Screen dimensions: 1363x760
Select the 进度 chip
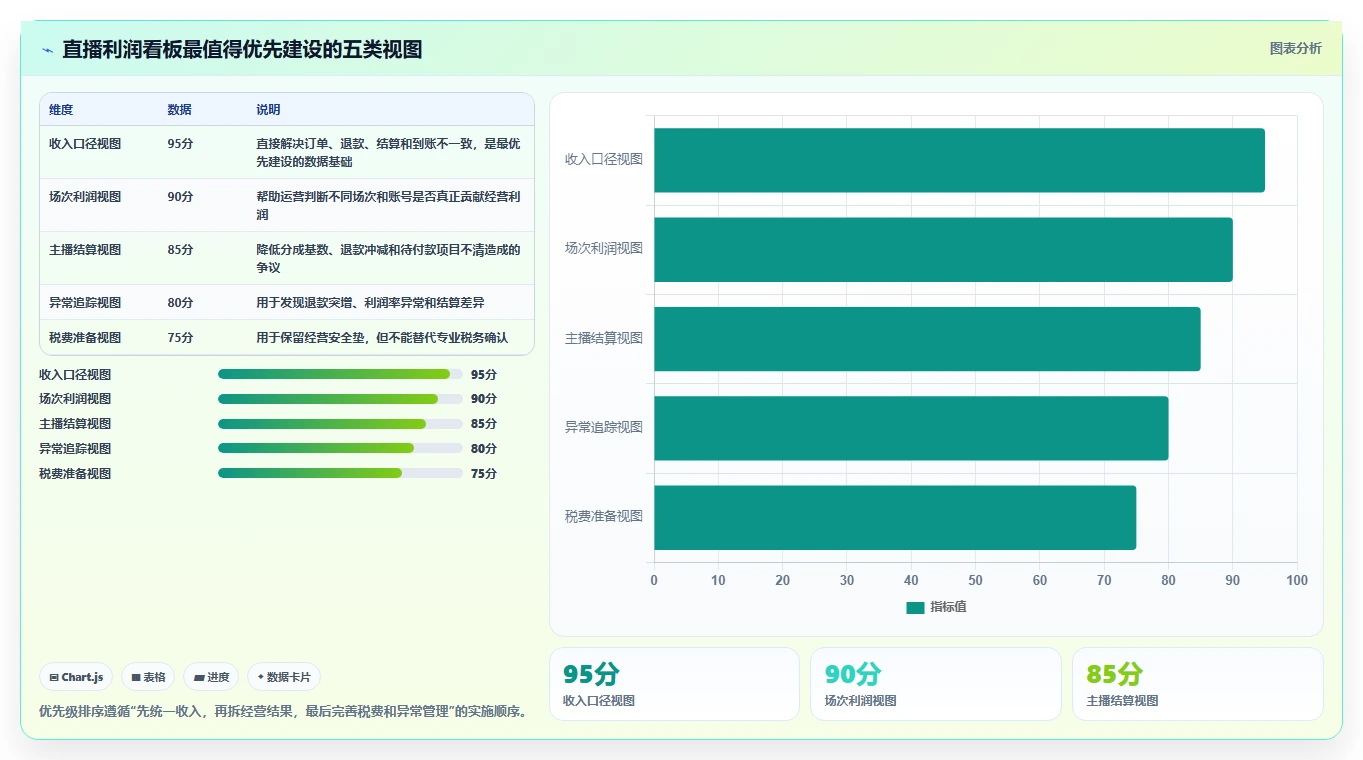pos(211,677)
